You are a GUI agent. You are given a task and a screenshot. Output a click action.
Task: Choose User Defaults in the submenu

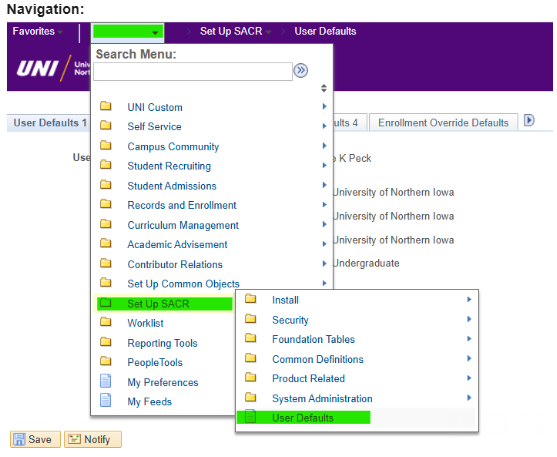(303, 418)
